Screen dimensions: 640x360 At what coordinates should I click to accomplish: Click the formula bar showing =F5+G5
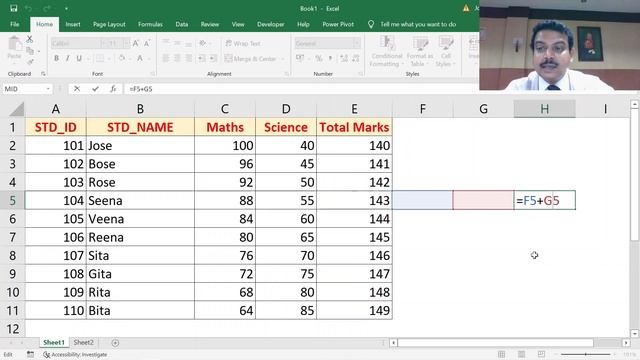click(x=302, y=89)
